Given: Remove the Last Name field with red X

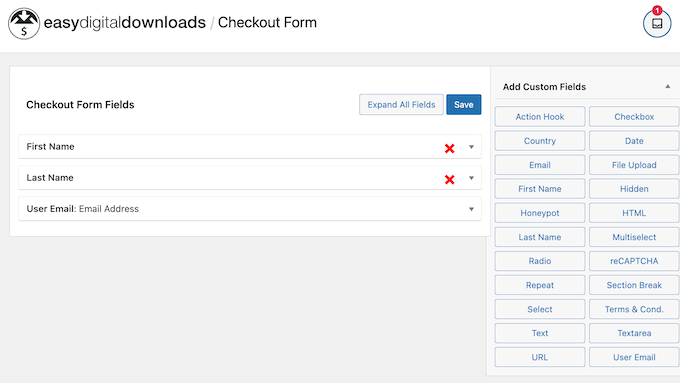Looking at the screenshot, I should pos(449,180).
